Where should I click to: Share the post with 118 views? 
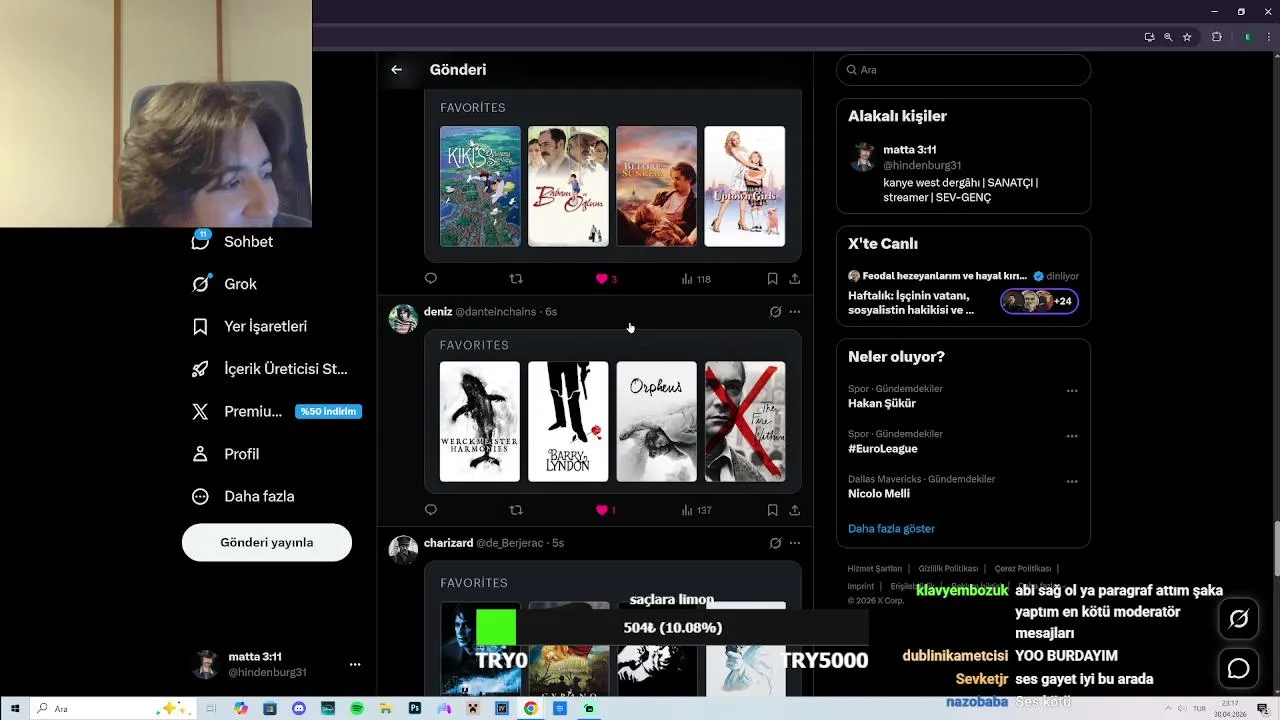coord(794,279)
